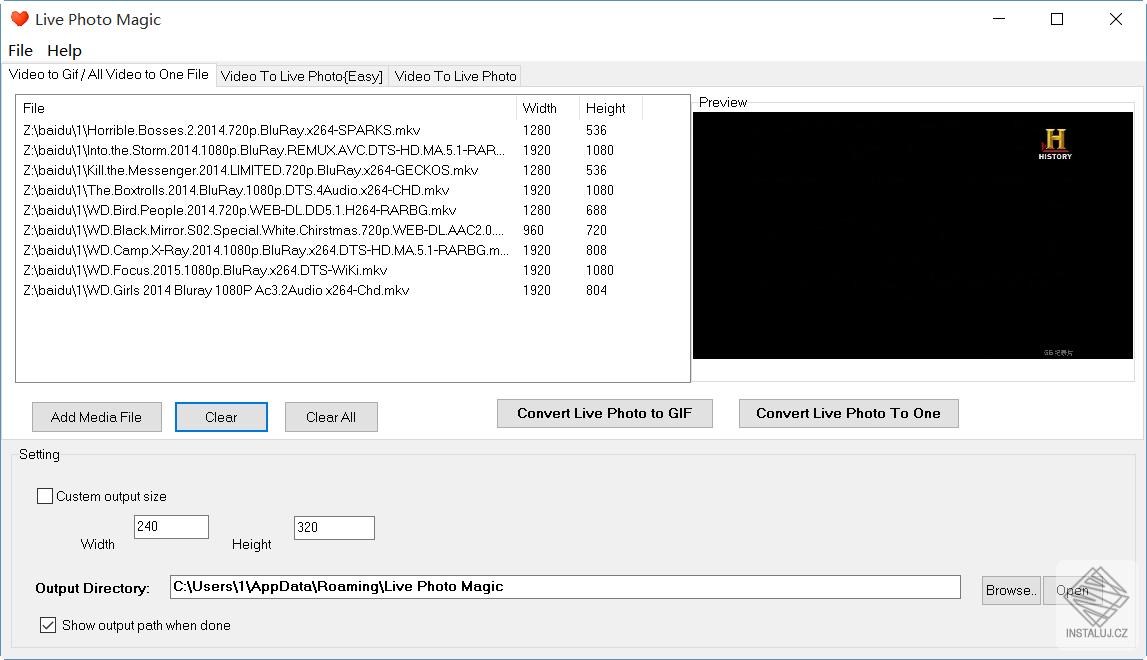Click the Add Media File button
This screenshot has height=660, width=1147.
pyautogui.click(x=97, y=417)
